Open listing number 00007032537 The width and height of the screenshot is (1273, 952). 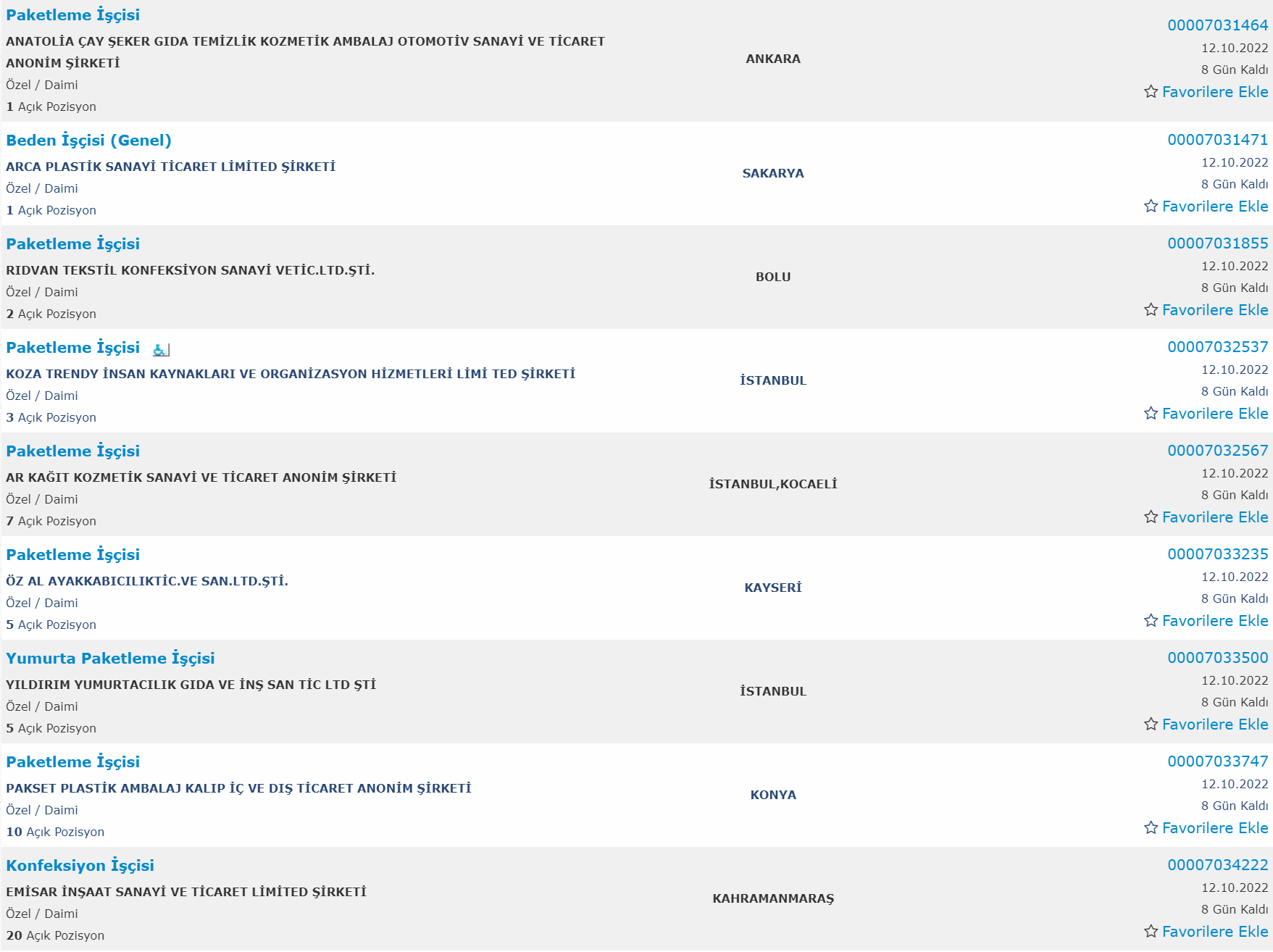(x=1217, y=346)
